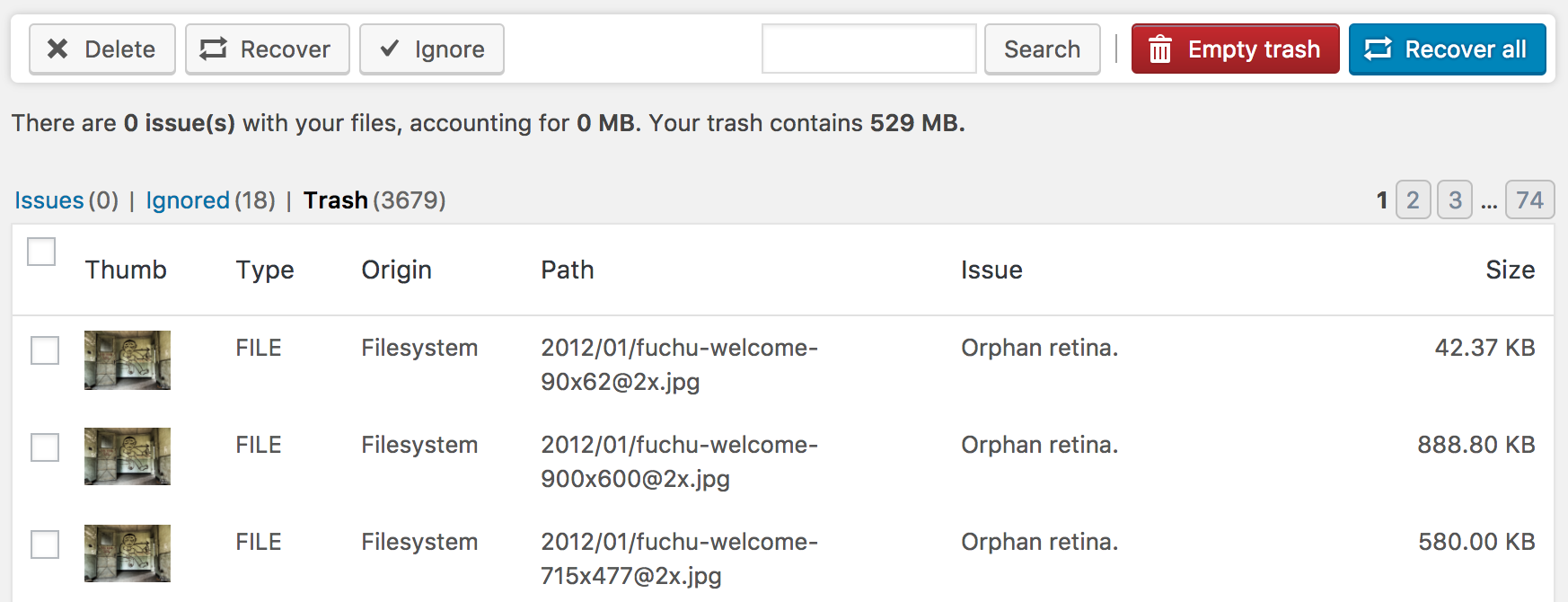Screen dimensions: 1568x602
Task: Toggle checkbox for fuchu-welcome-715x477@2x.jpg row
Action: 45,544
